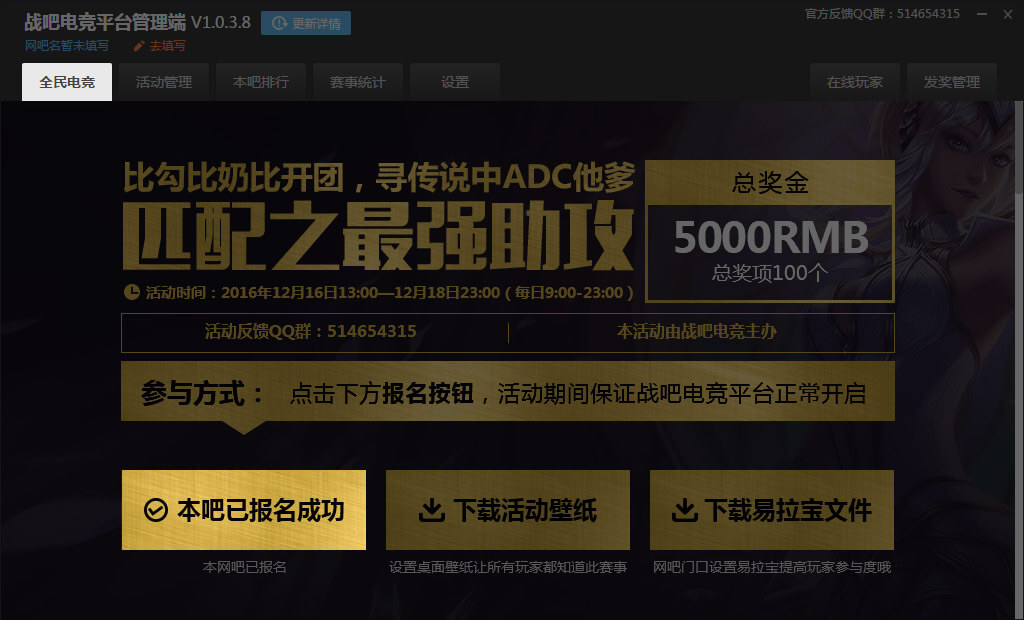The width and height of the screenshot is (1024, 620).
Task: Click the 去填写 link to fill the name
Action: coord(167,46)
